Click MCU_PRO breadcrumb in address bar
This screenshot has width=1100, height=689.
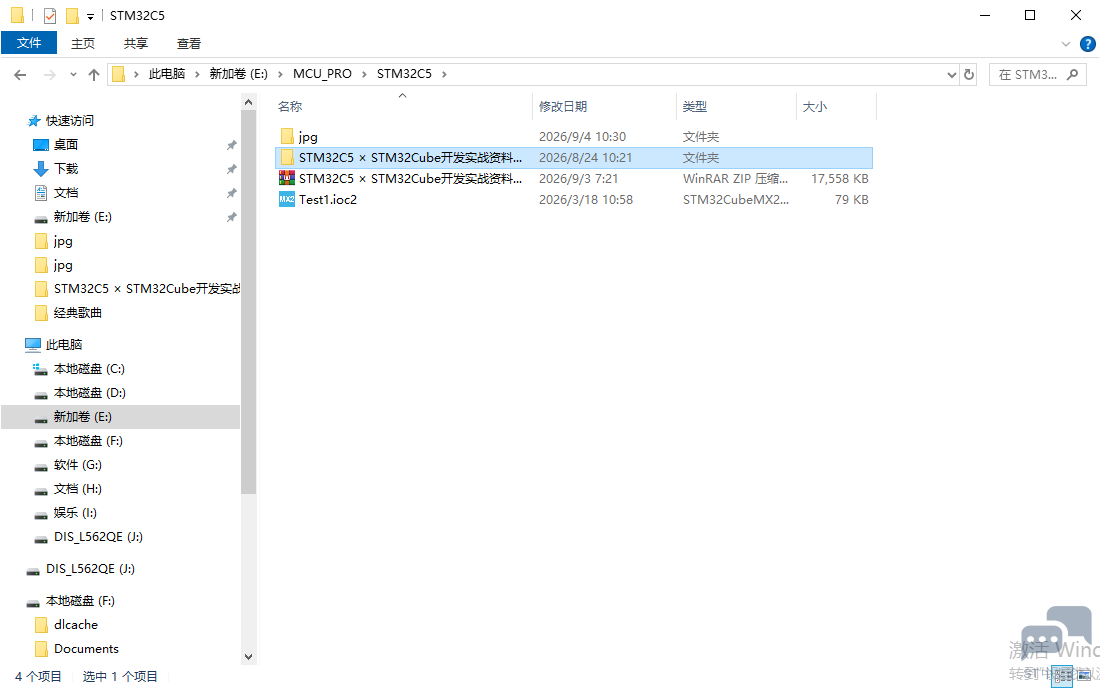coord(322,74)
